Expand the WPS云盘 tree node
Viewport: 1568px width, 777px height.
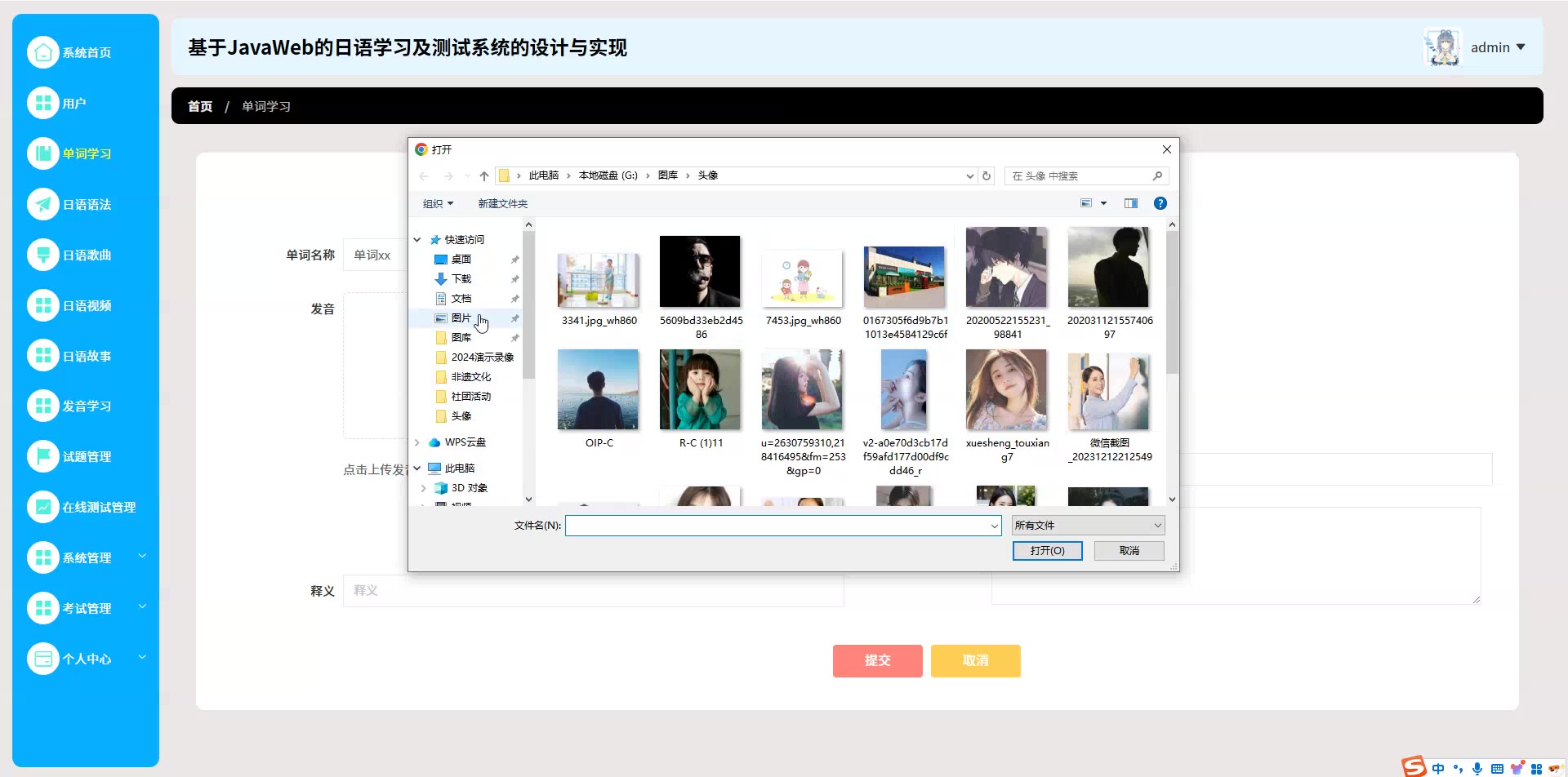click(x=417, y=442)
